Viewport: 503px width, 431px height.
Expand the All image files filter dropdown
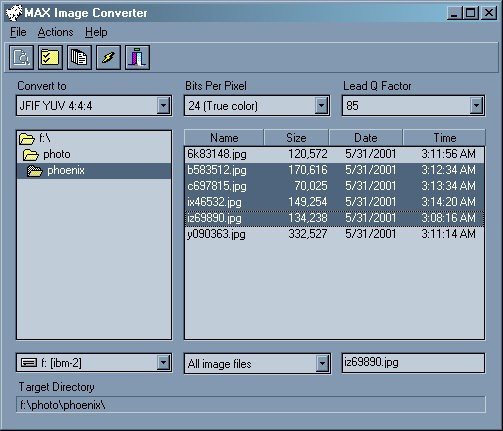coord(322,363)
